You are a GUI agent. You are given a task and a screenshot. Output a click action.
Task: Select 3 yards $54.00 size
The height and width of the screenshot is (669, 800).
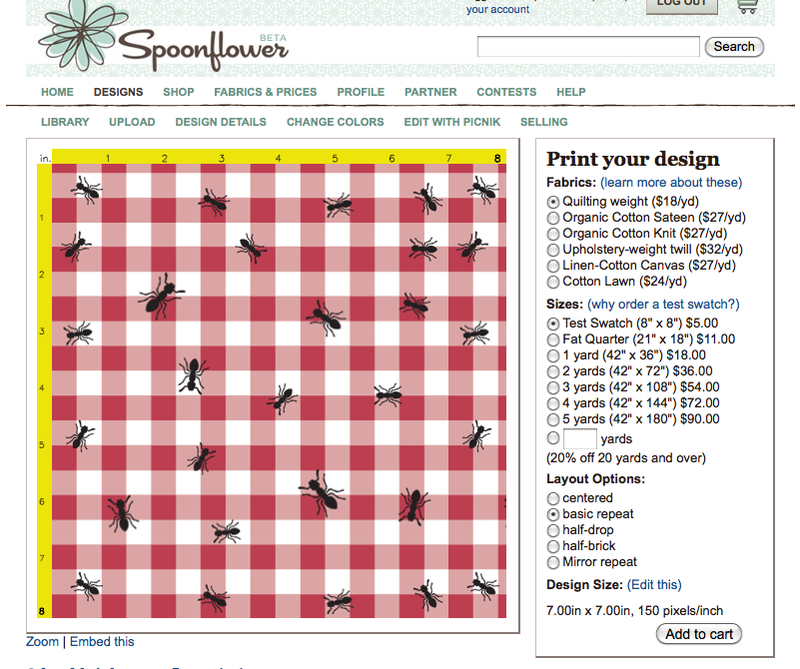pyautogui.click(x=553, y=388)
